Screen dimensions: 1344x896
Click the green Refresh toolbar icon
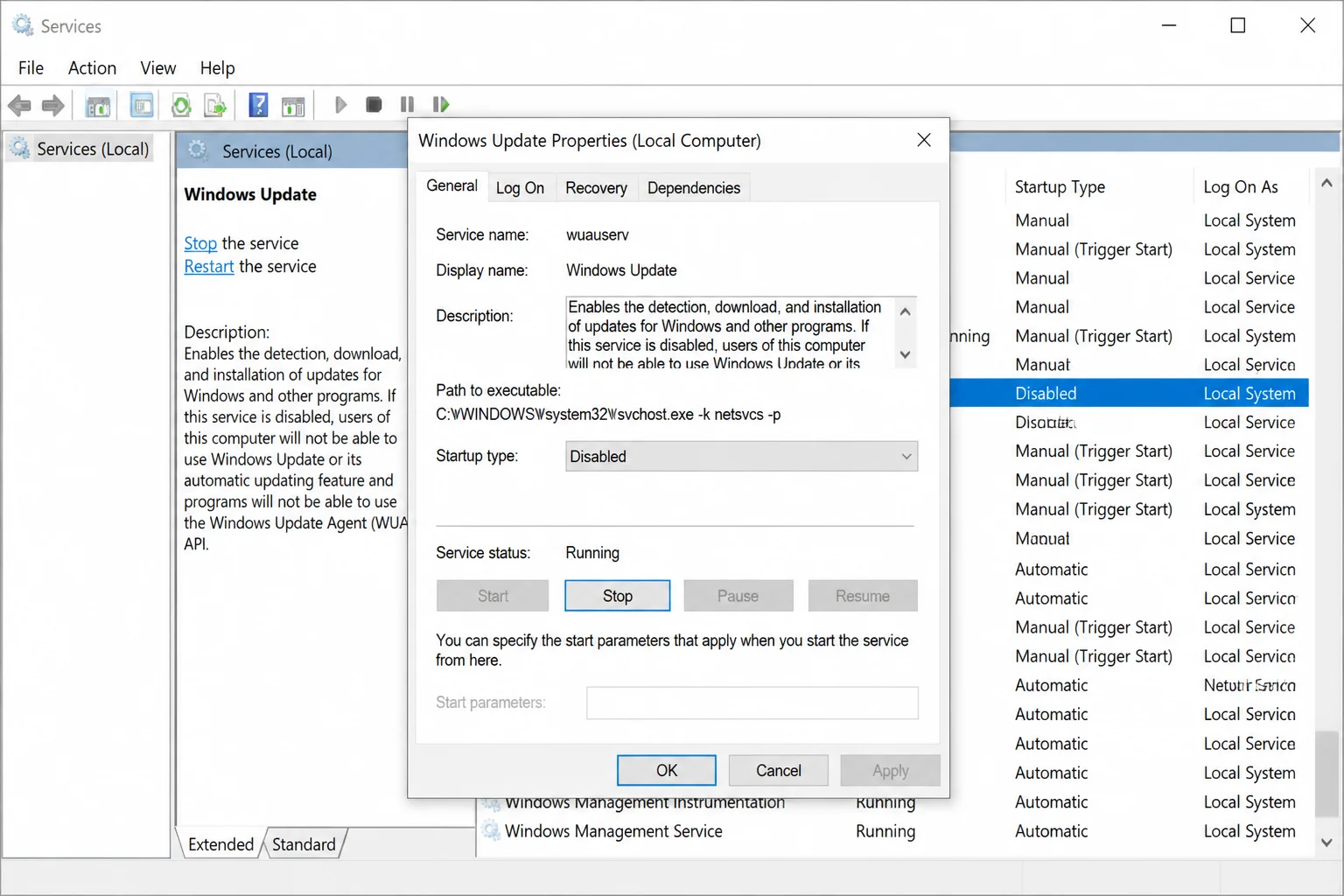pos(181,106)
